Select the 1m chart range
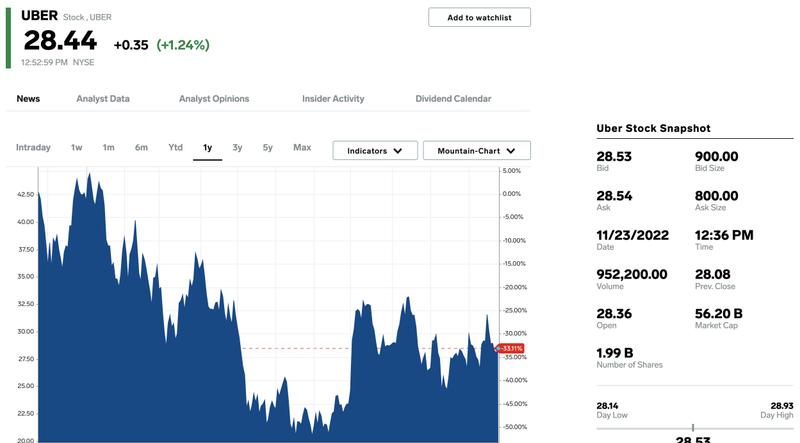 click(108, 147)
